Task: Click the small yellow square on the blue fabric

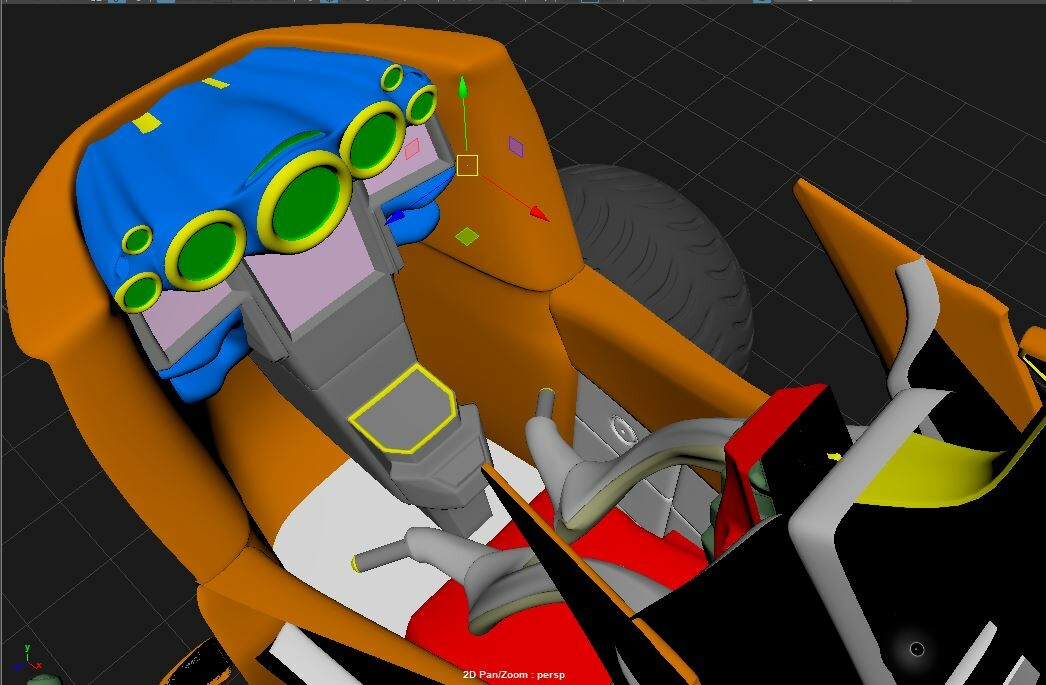Action: pyautogui.click(x=148, y=123)
